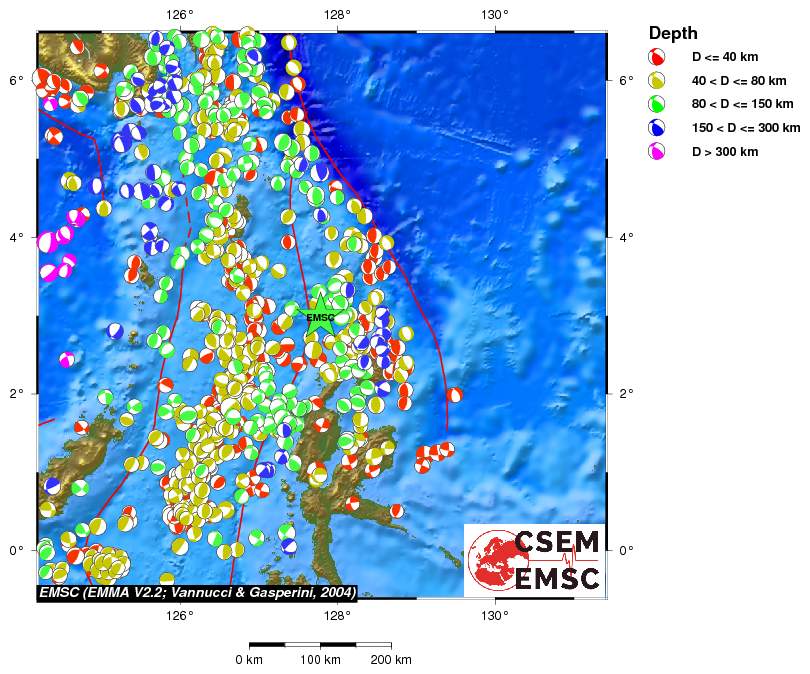Click the green beachball legend icon
Image resolution: width=810 pixels, height=674 pixels.
pos(659,104)
